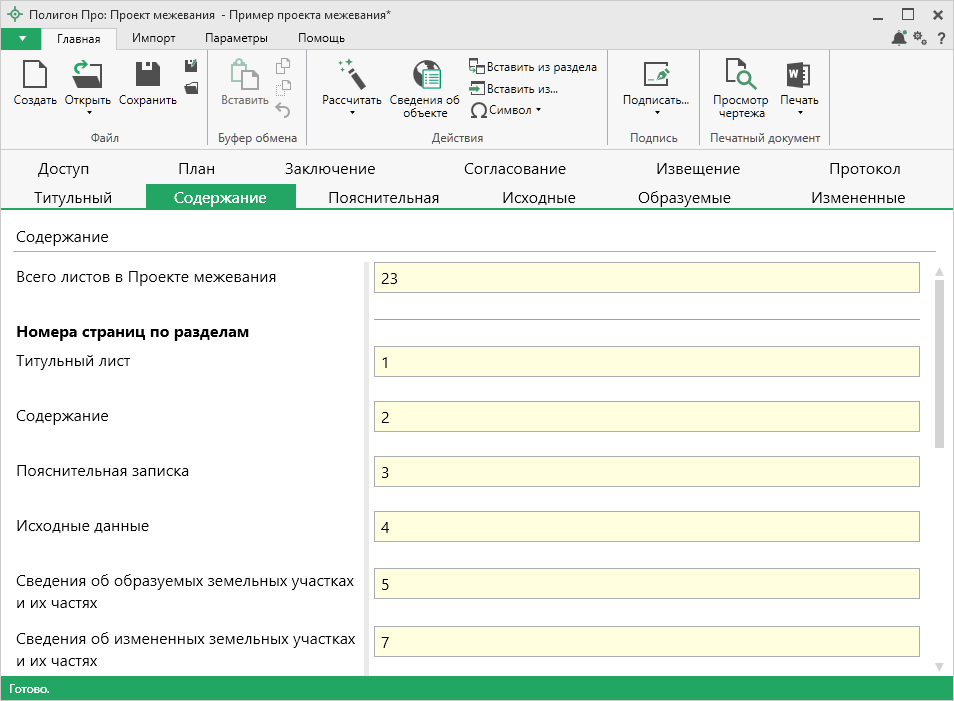Viewport: 954px width, 701px height.
Task: Expand the Символ dropdown
Action: pyautogui.click(x=538, y=110)
